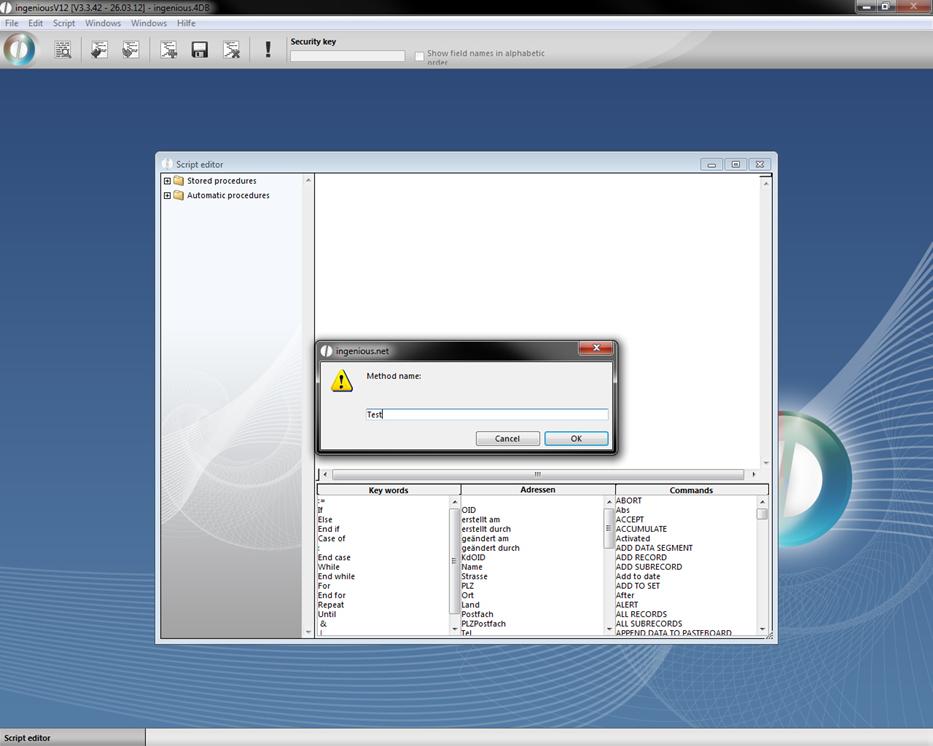
Task: Click the floppy disk save icon
Action: [x=200, y=49]
